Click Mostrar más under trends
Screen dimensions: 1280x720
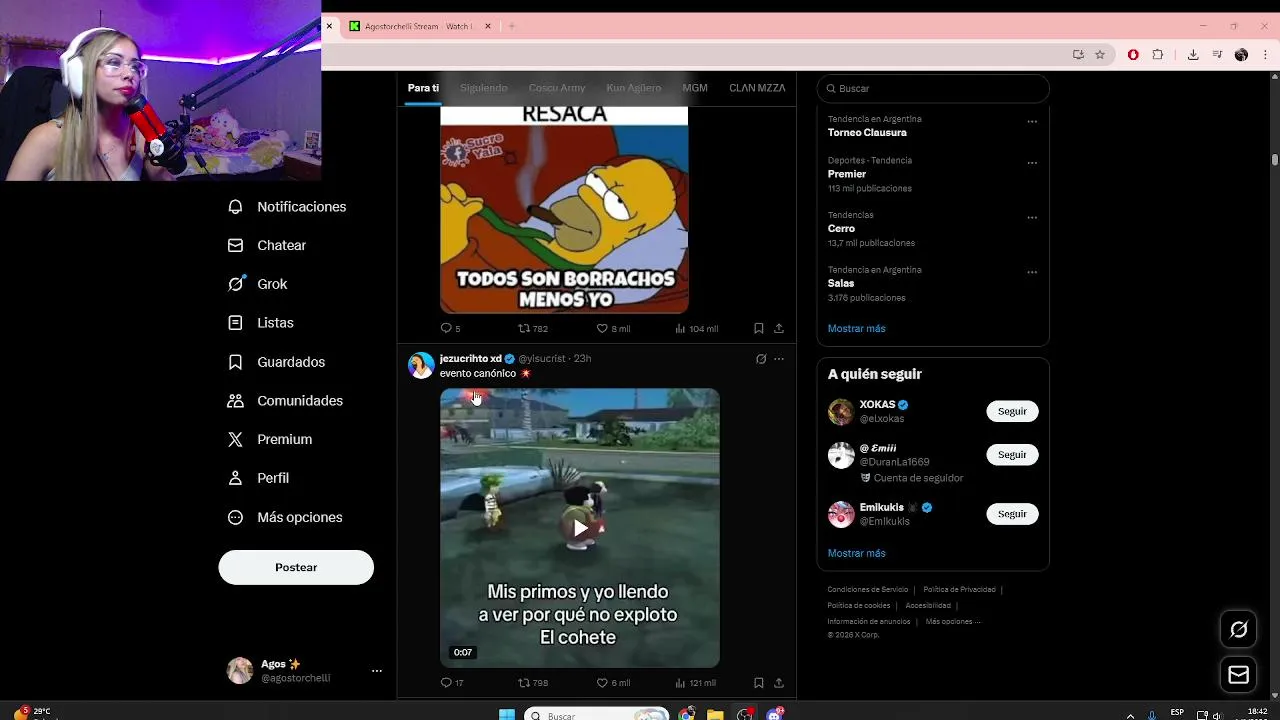[856, 328]
